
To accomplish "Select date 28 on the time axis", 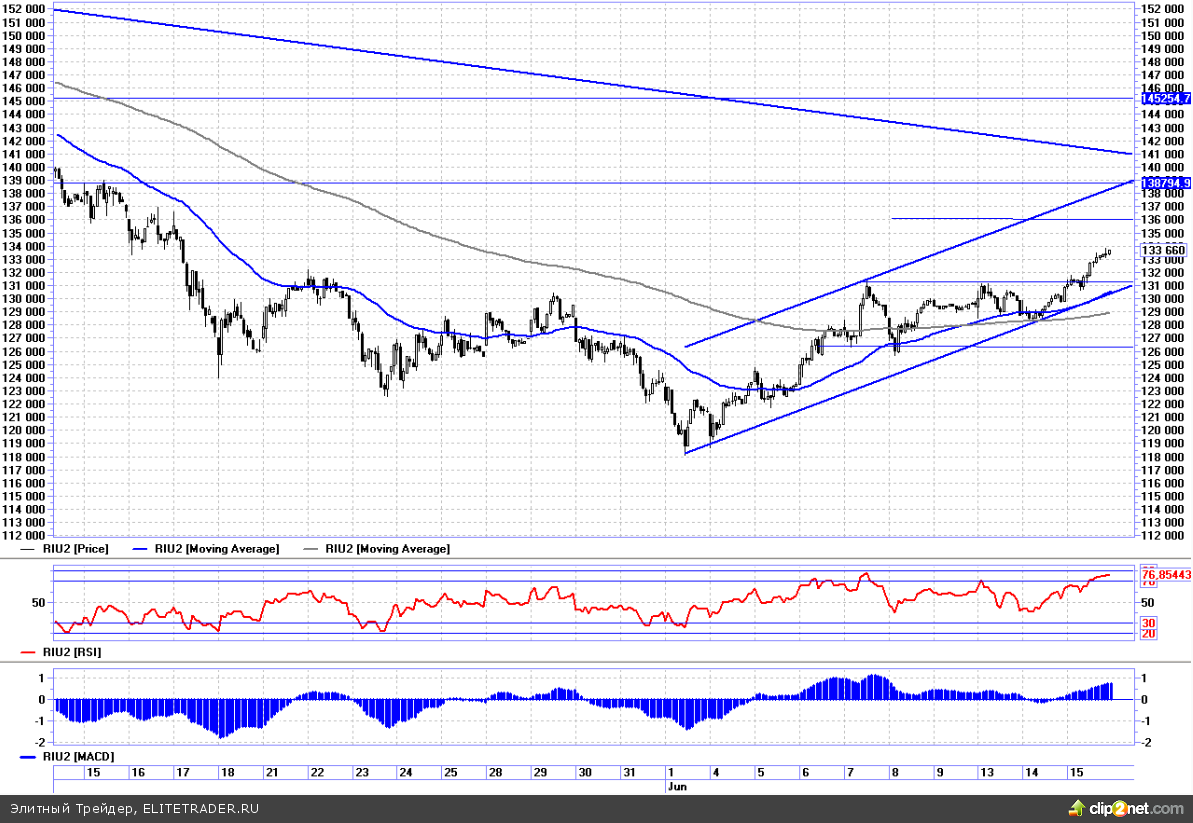I will tap(495, 773).
